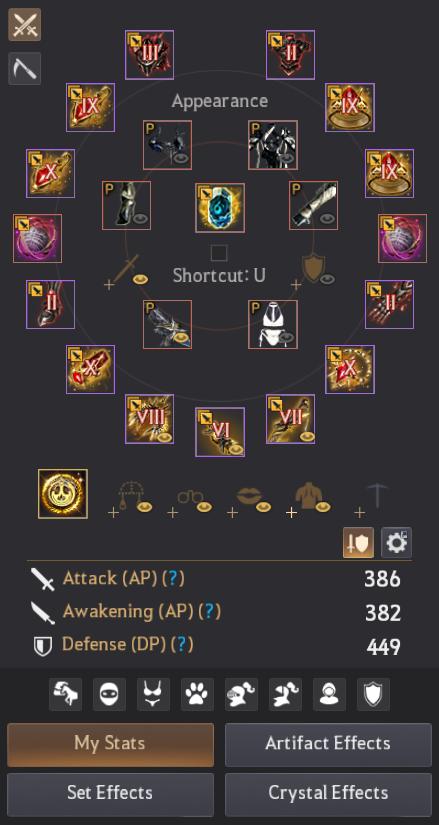Select the crossed swords combat gear icon
The width and height of the screenshot is (439, 825).
24,24
